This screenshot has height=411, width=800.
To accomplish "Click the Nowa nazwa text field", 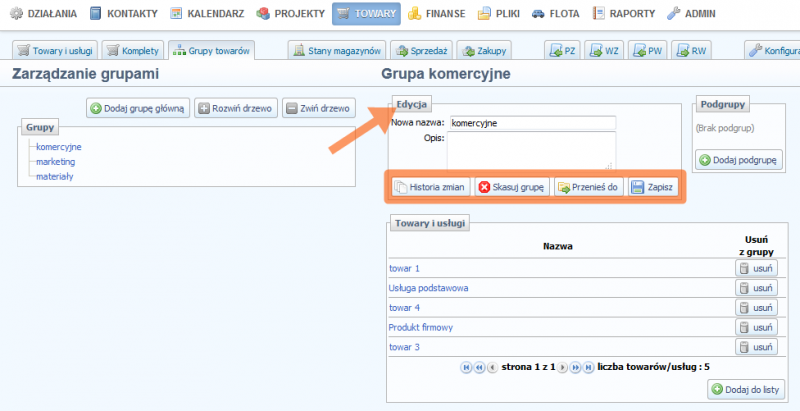I will coord(531,123).
